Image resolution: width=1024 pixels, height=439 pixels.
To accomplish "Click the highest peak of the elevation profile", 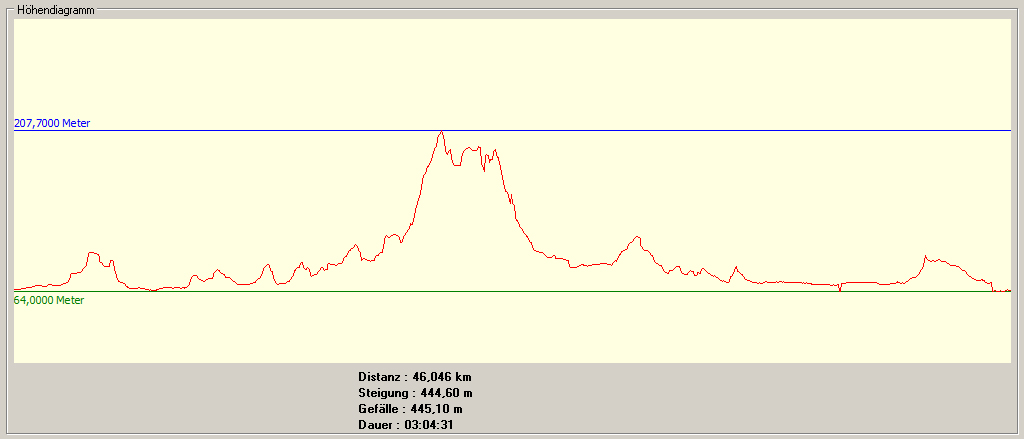I will coord(441,132).
